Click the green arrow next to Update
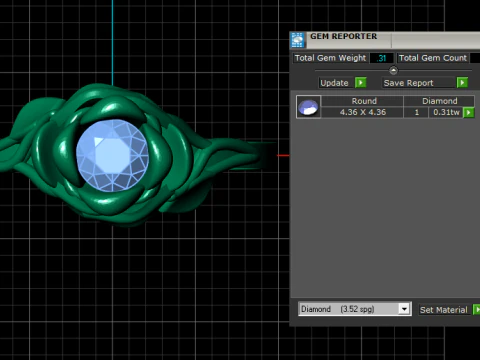480x360 pixels. click(x=361, y=82)
